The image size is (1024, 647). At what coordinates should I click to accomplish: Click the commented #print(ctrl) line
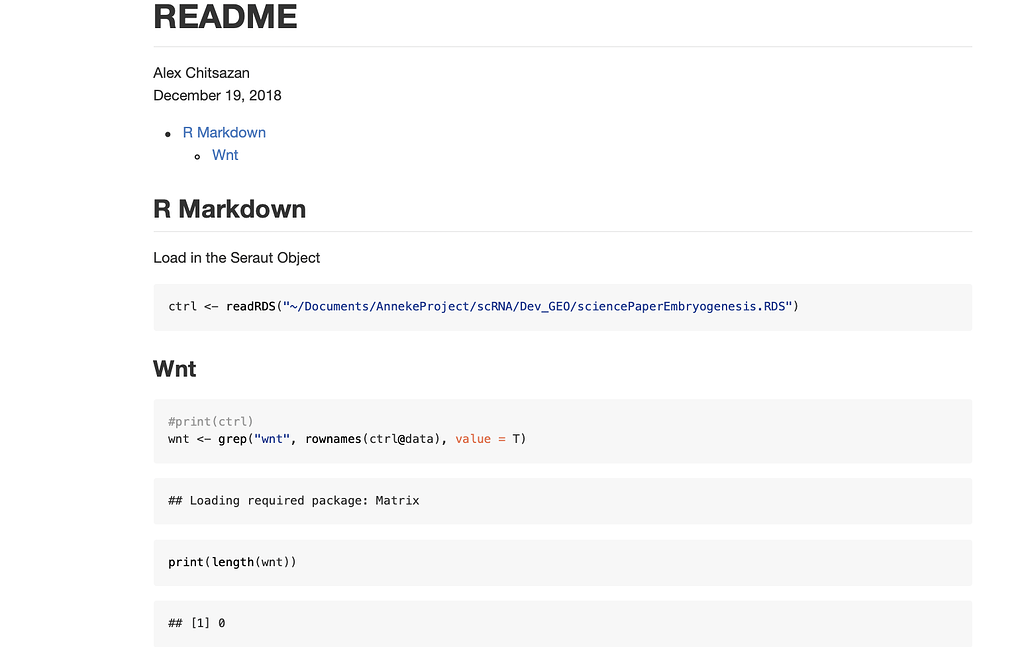point(210,421)
